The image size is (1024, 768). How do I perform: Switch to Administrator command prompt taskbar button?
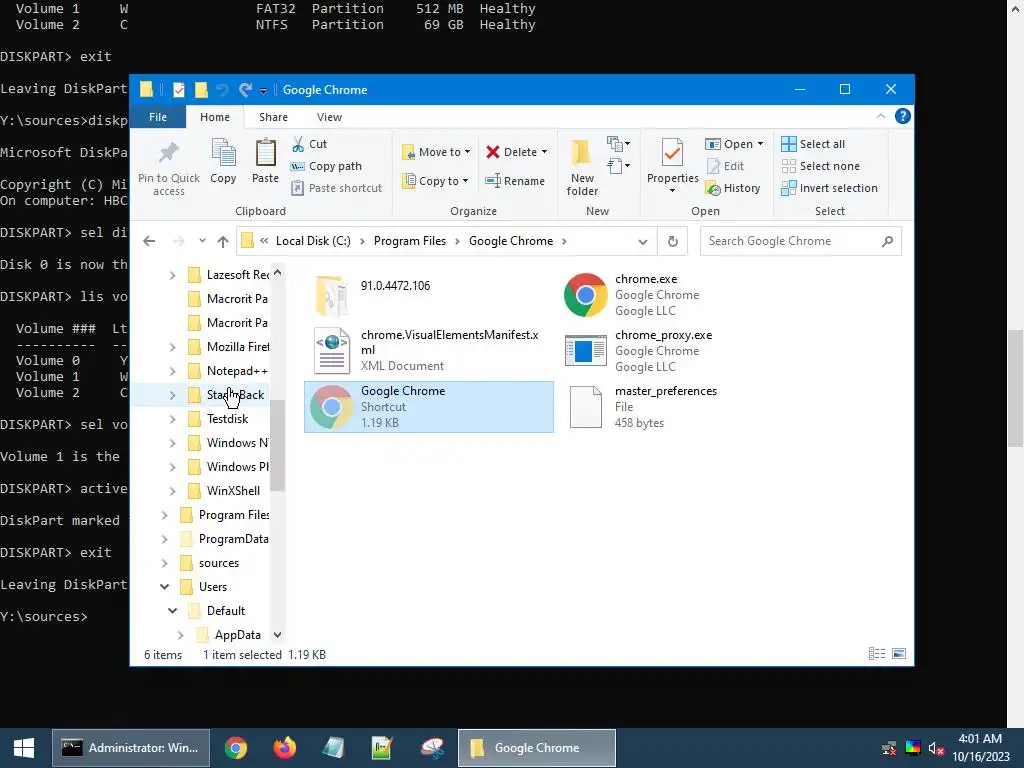(131, 748)
